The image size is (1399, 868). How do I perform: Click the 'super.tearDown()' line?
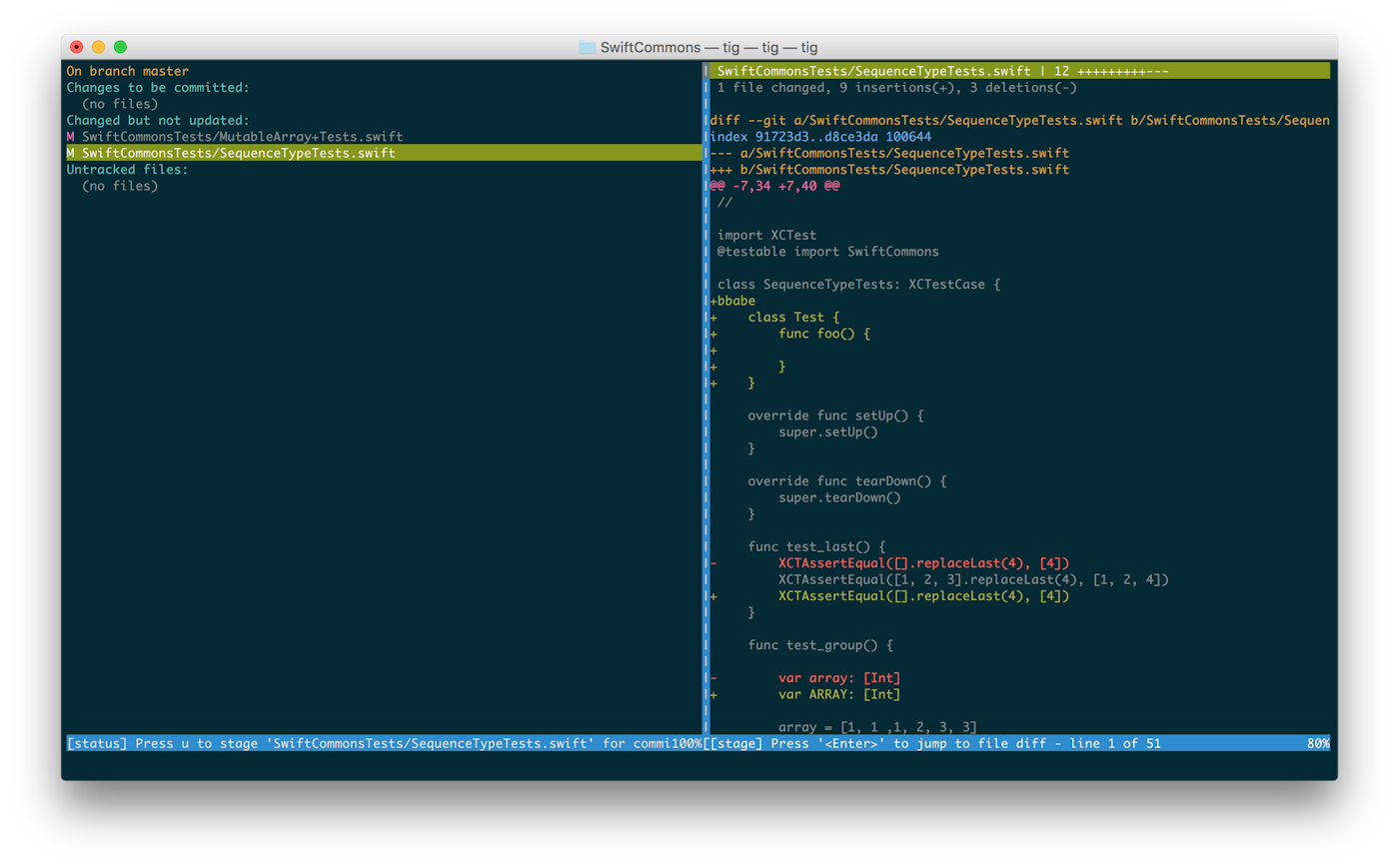click(x=839, y=497)
